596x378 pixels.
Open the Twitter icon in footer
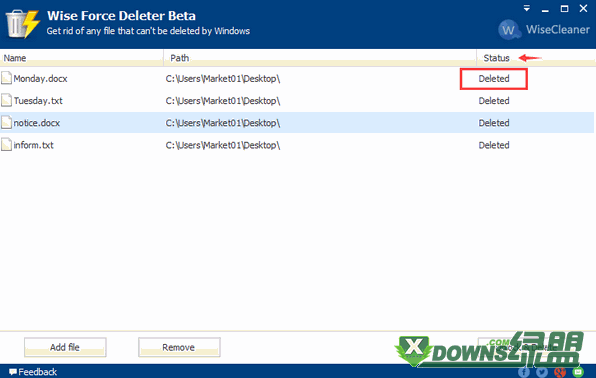(542, 372)
